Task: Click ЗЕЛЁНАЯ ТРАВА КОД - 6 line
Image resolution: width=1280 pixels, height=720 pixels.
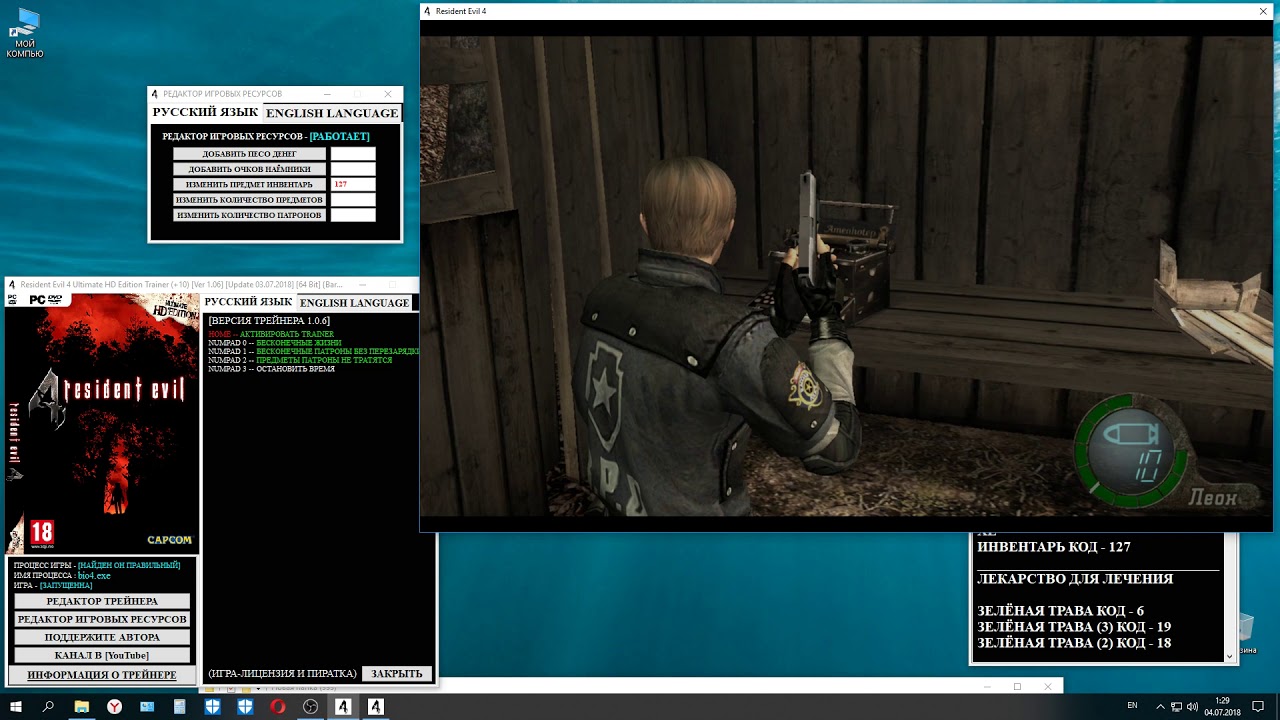Action: click(1060, 611)
